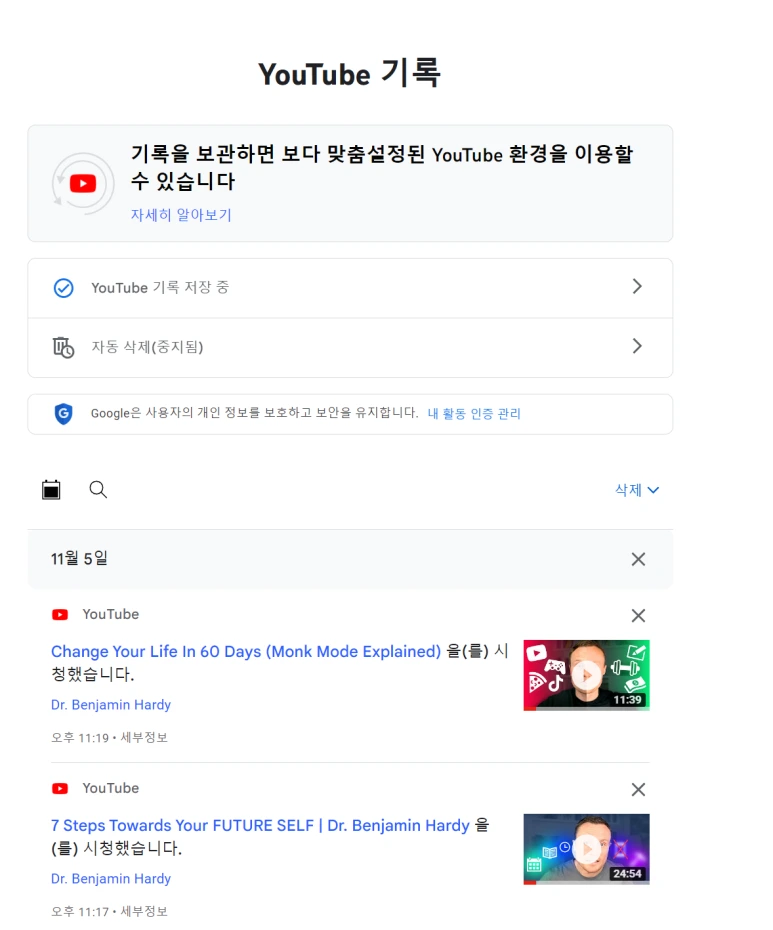Expand YouTube 기록 저장 중 chevron
The height and width of the screenshot is (930, 773).
pyautogui.click(x=637, y=286)
